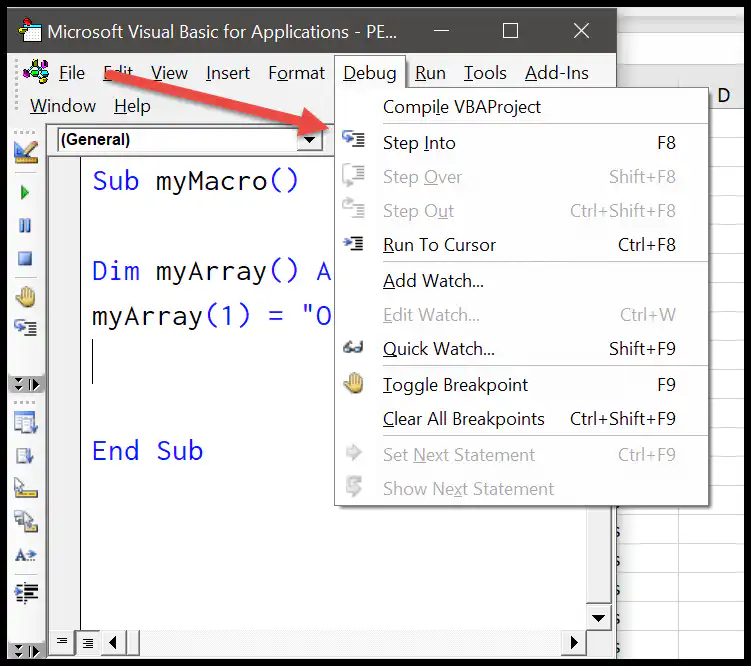Image resolution: width=751 pixels, height=666 pixels.
Task: Open the Insert menu
Action: pyautogui.click(x=228, y=73)
